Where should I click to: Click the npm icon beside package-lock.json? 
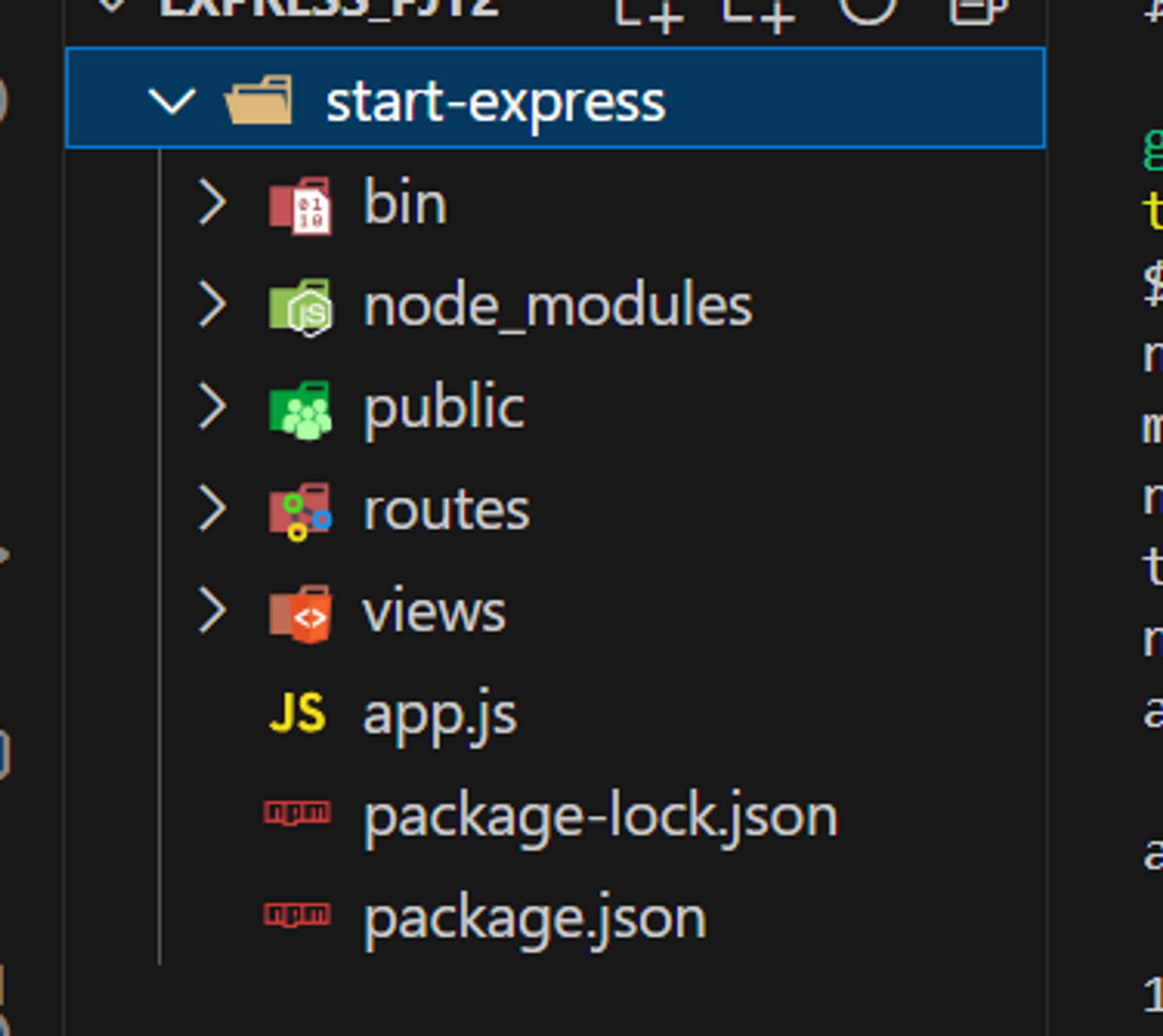(x=297, y=813)
